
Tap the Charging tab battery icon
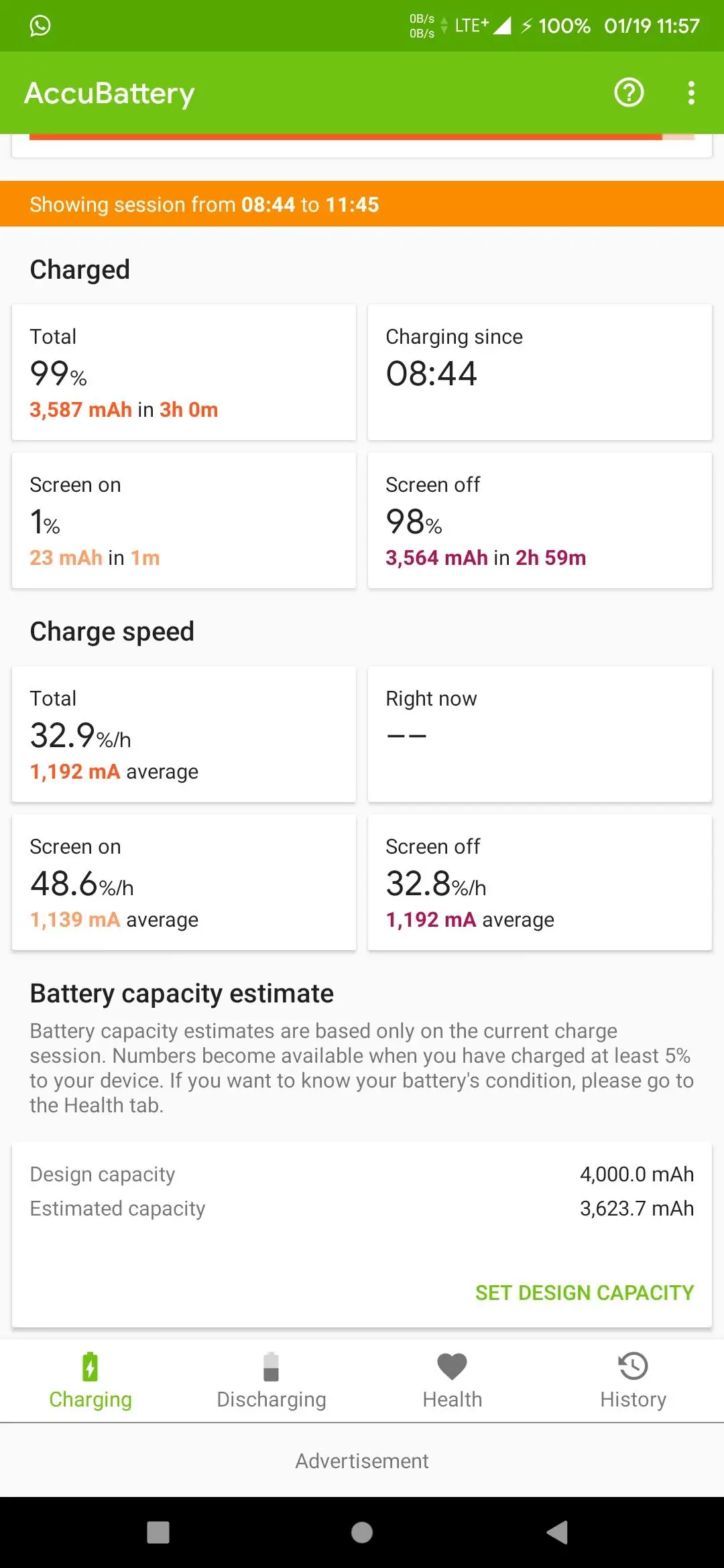pos(90,1367)
